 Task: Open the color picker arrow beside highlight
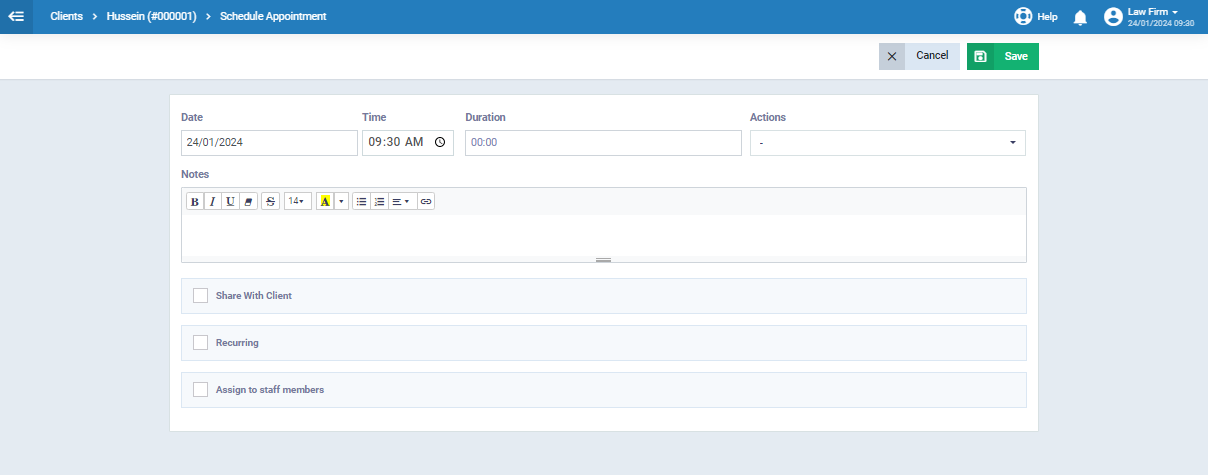pyautogui.click(x=341, y=201)
